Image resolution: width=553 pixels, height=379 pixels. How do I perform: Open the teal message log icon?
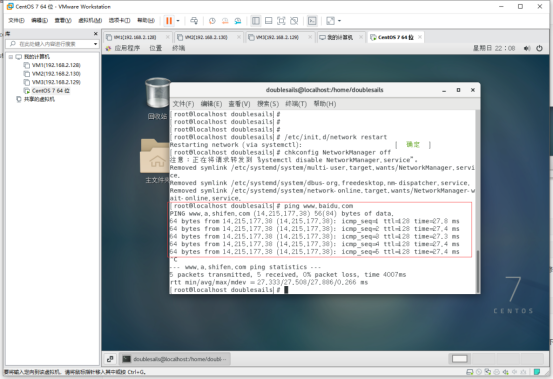click(537, 372)
